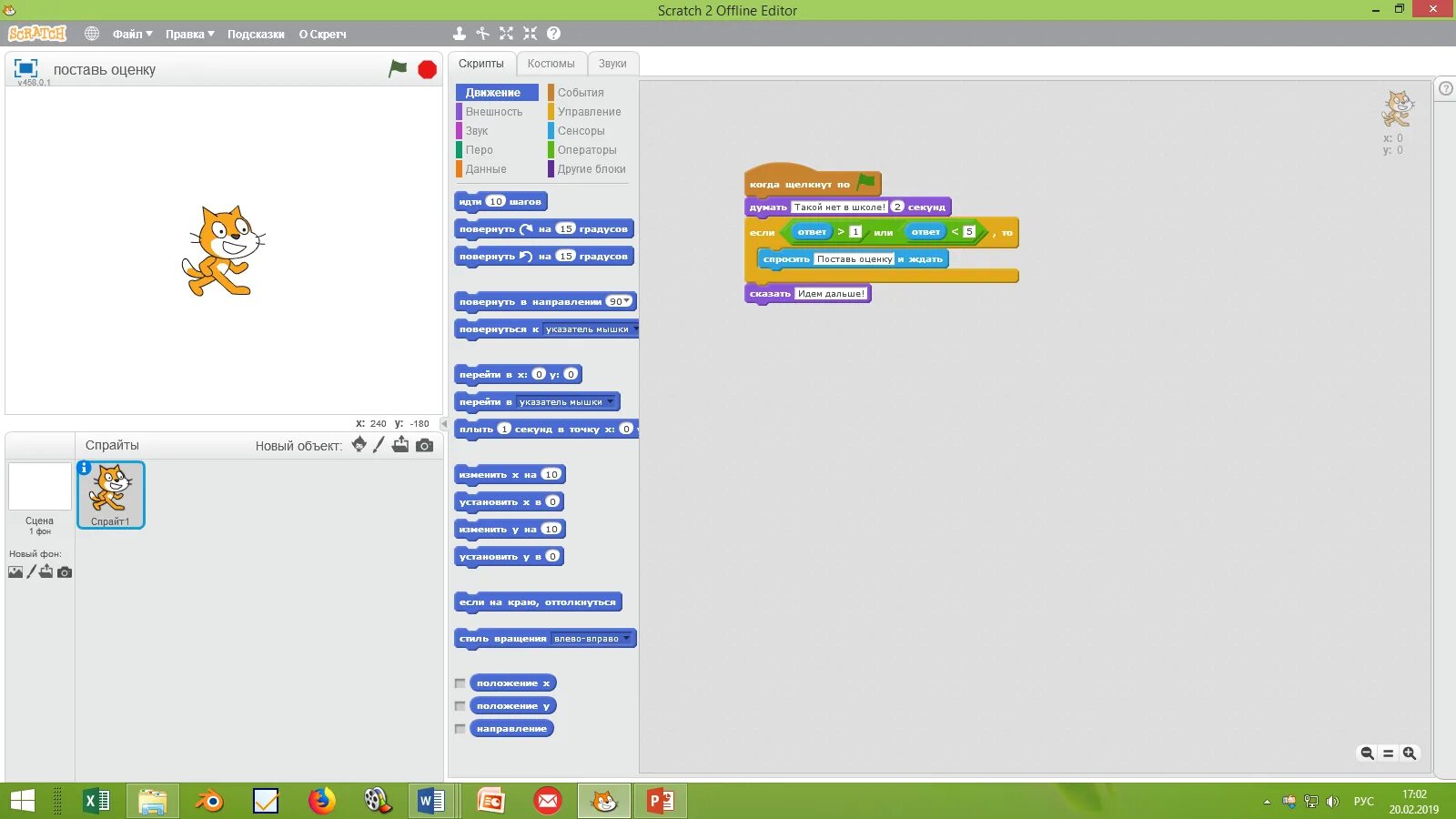
Task: Open the Подсказки menu
Action: [x=256, y=34]
